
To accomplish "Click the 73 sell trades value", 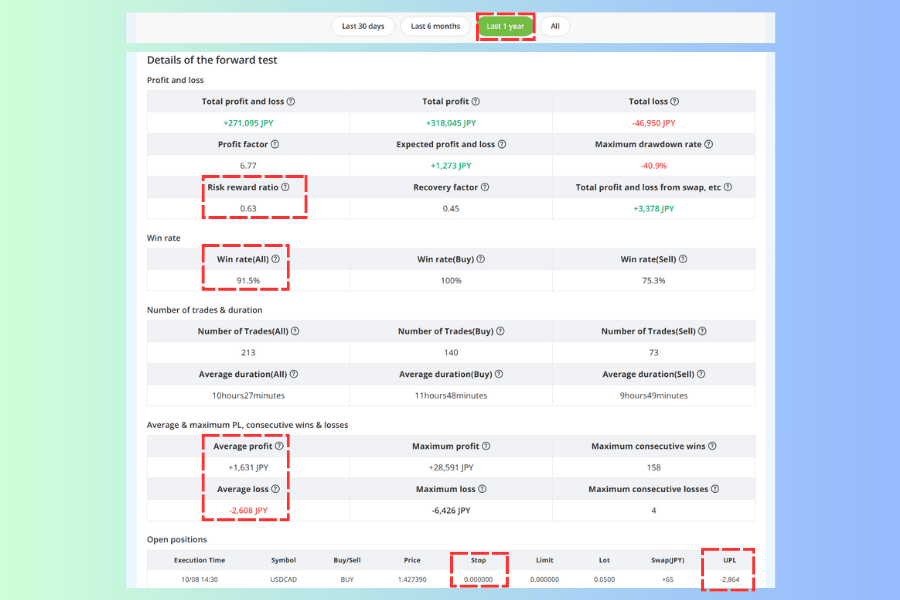I will click(x=653, y=353).
